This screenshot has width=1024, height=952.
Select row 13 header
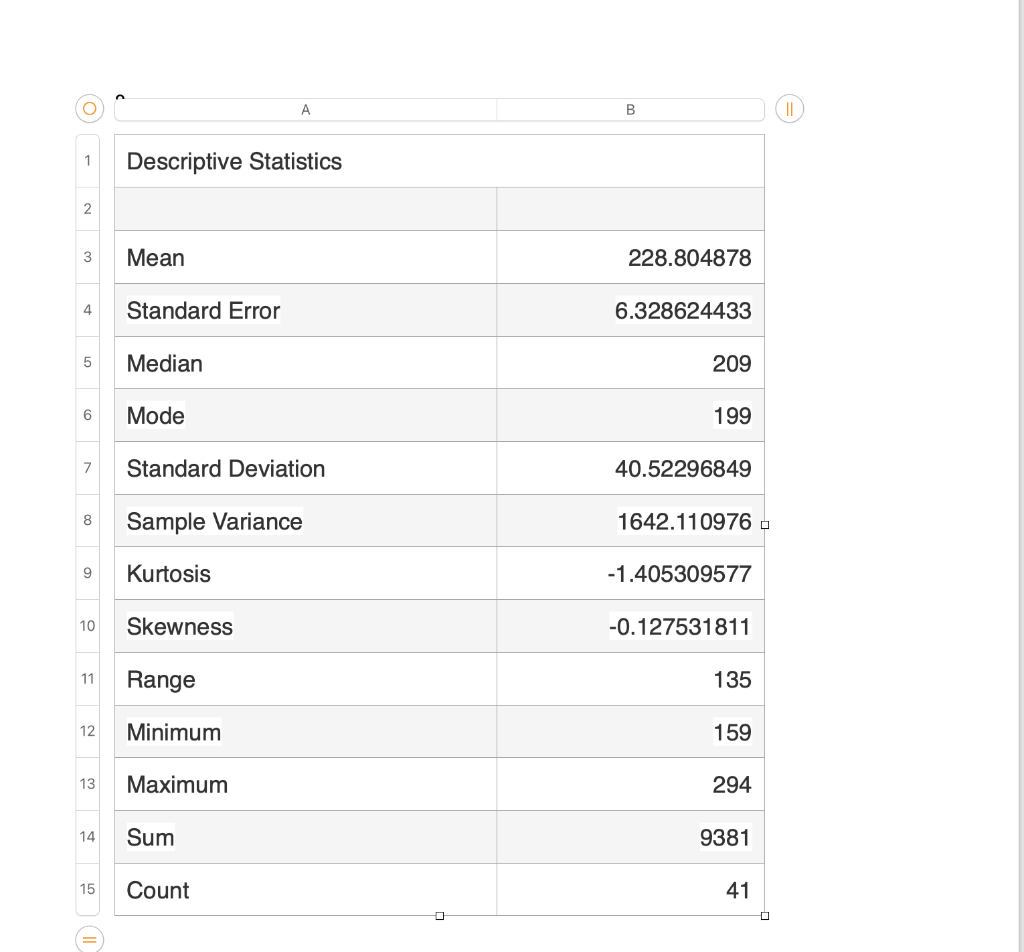[x=88, y=784]
